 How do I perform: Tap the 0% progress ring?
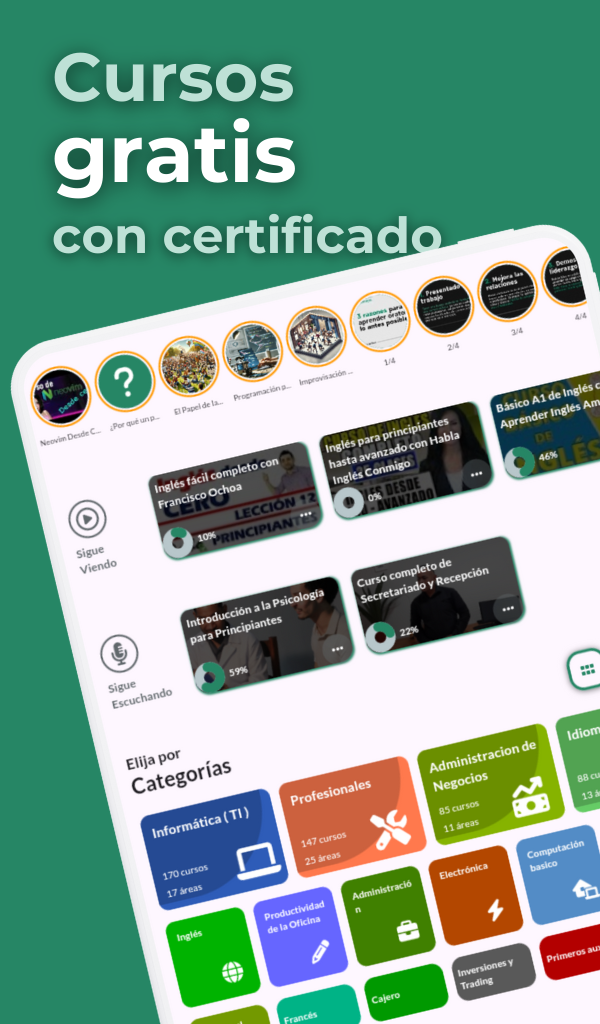pos(348,503)
